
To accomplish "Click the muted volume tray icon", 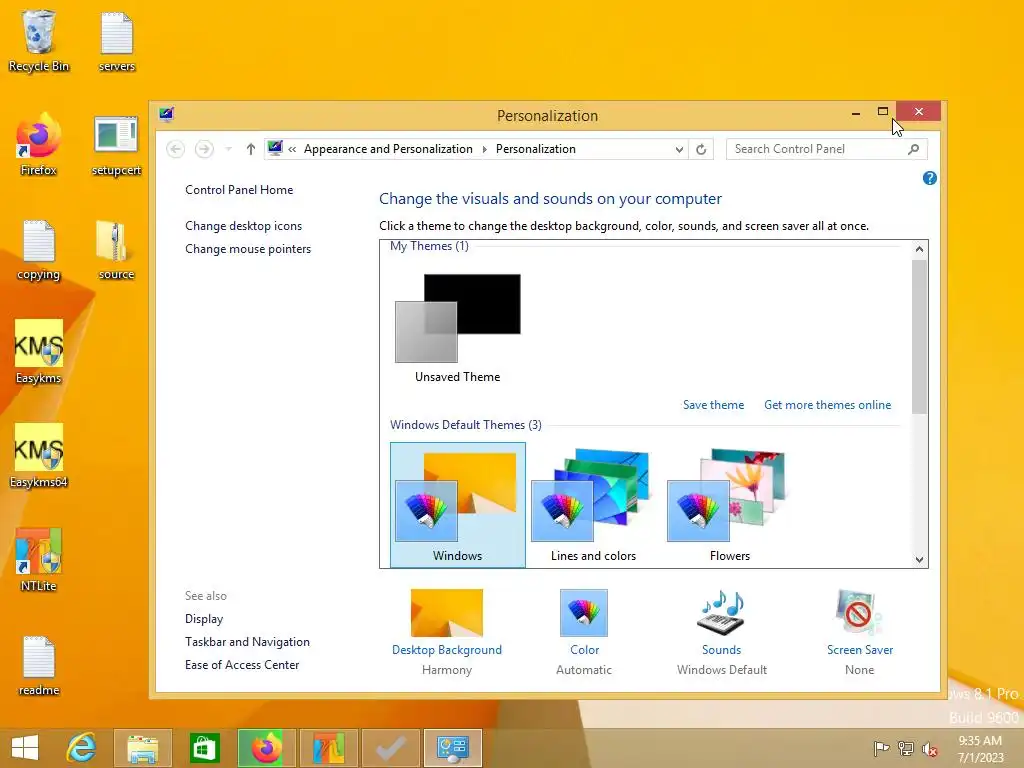I will coord(929,748).
